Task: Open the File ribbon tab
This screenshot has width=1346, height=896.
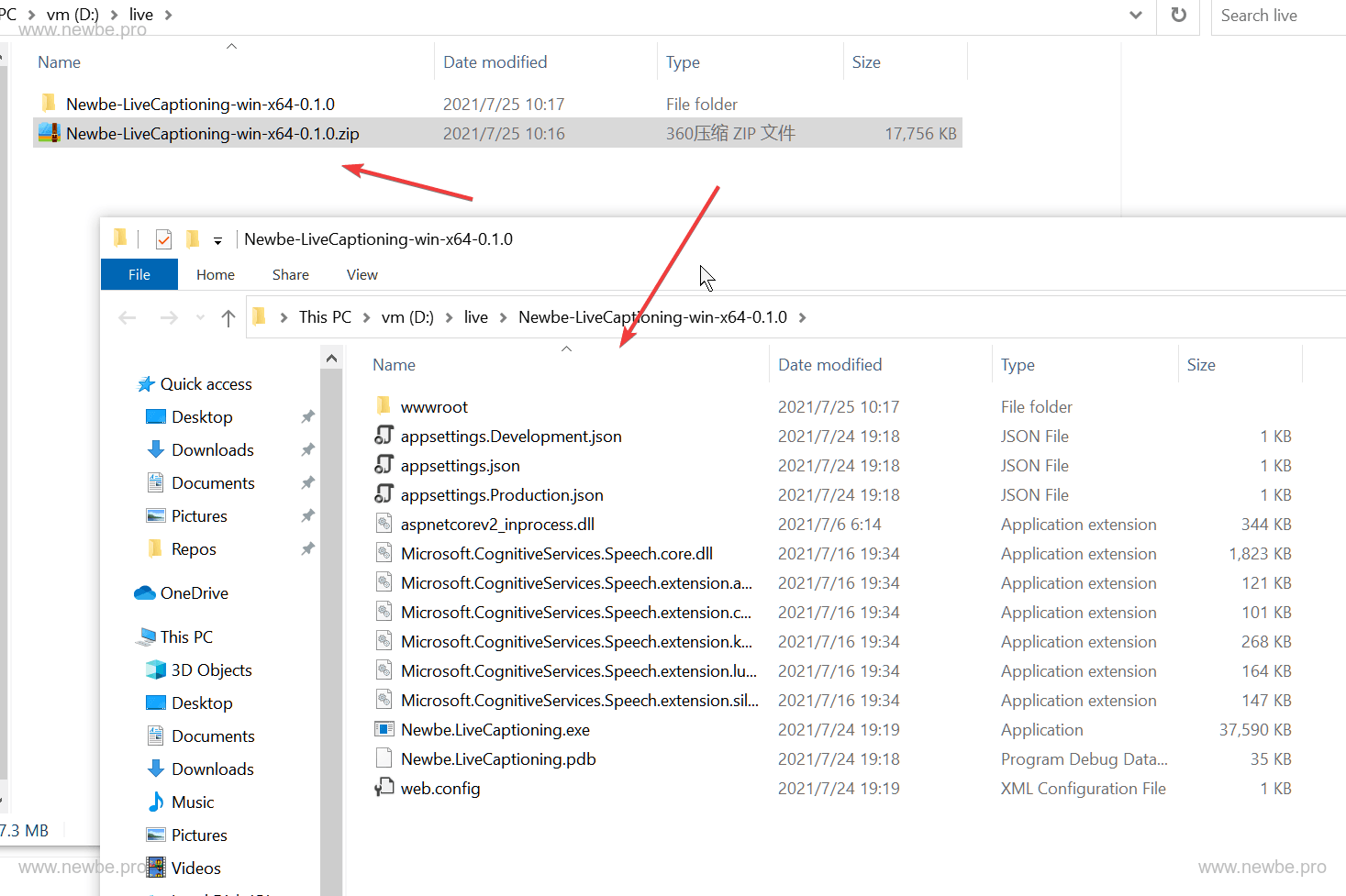Action: (139, 275)
